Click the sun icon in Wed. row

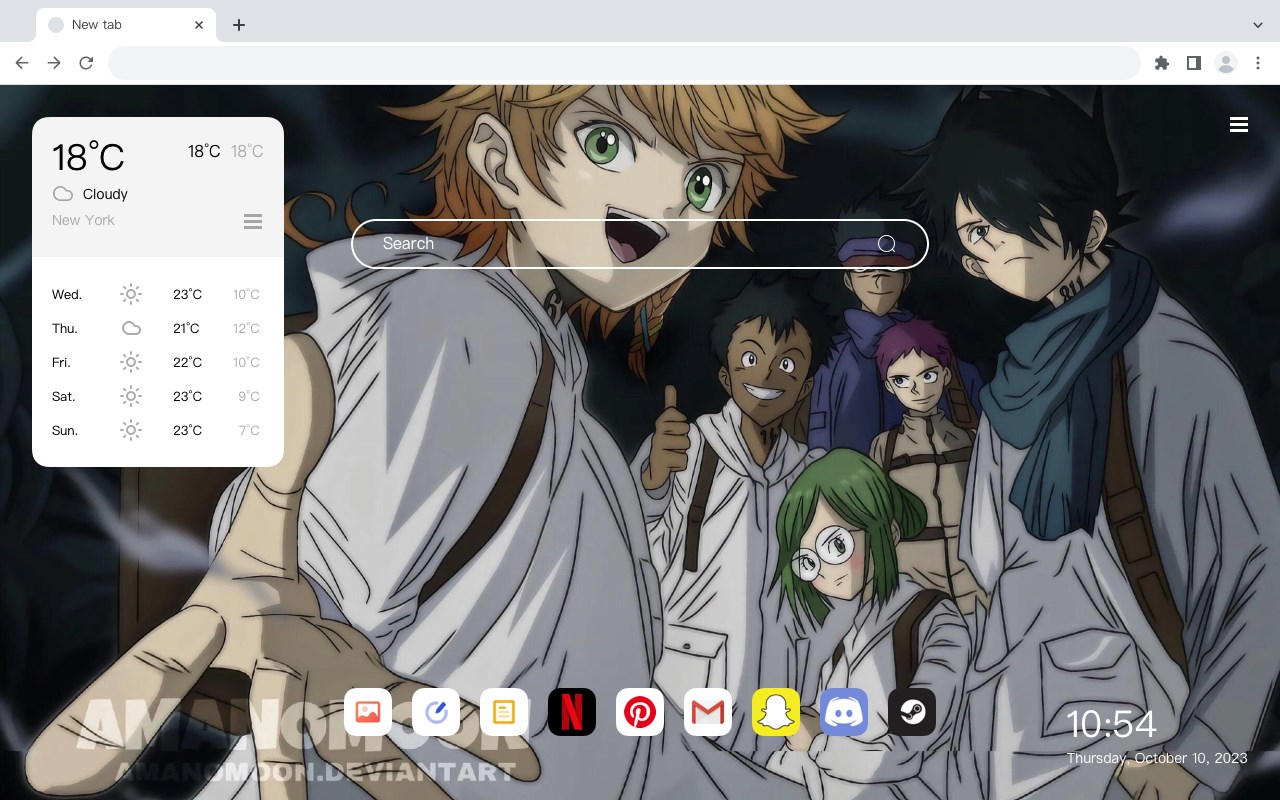(x=131, y=294)
